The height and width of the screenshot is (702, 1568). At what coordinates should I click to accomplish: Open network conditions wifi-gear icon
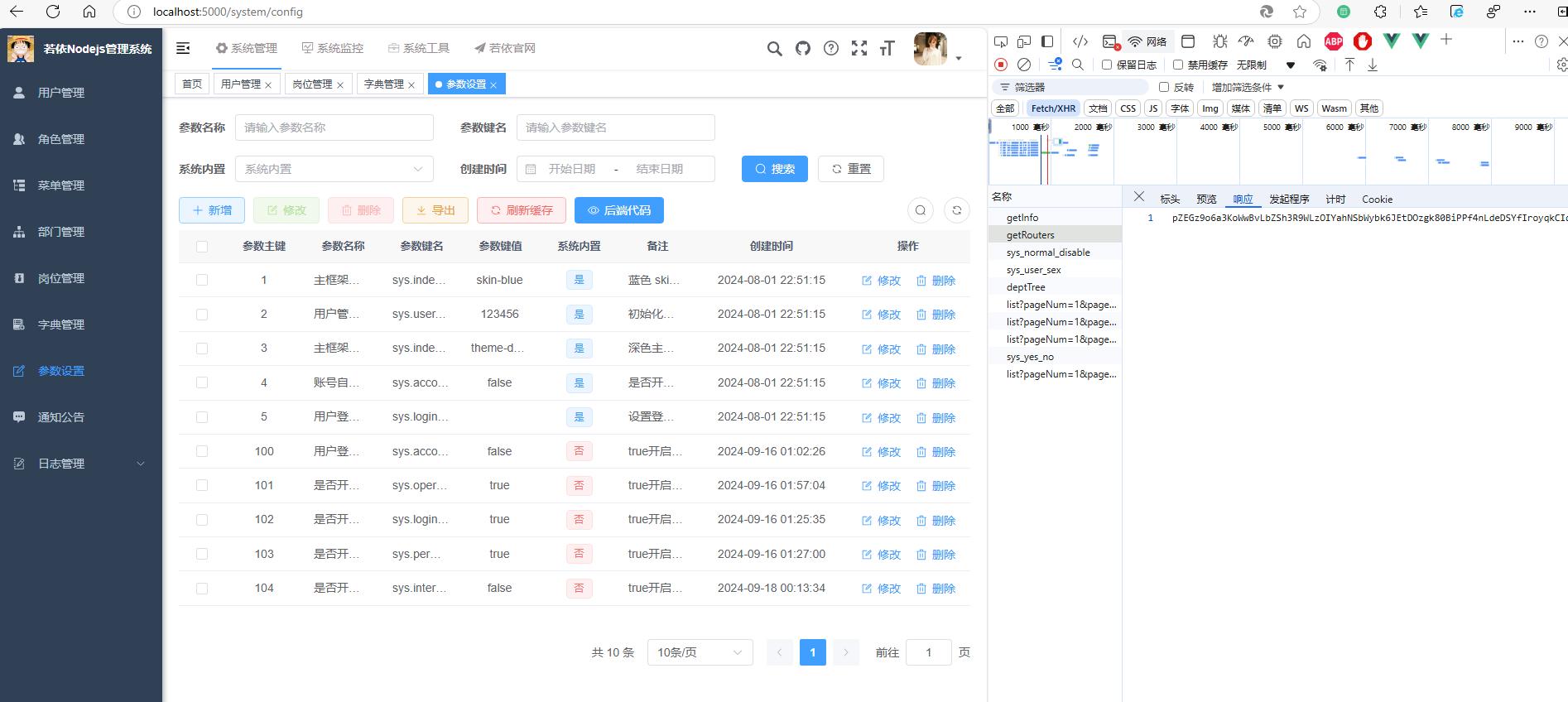(x=1320, y=65)
